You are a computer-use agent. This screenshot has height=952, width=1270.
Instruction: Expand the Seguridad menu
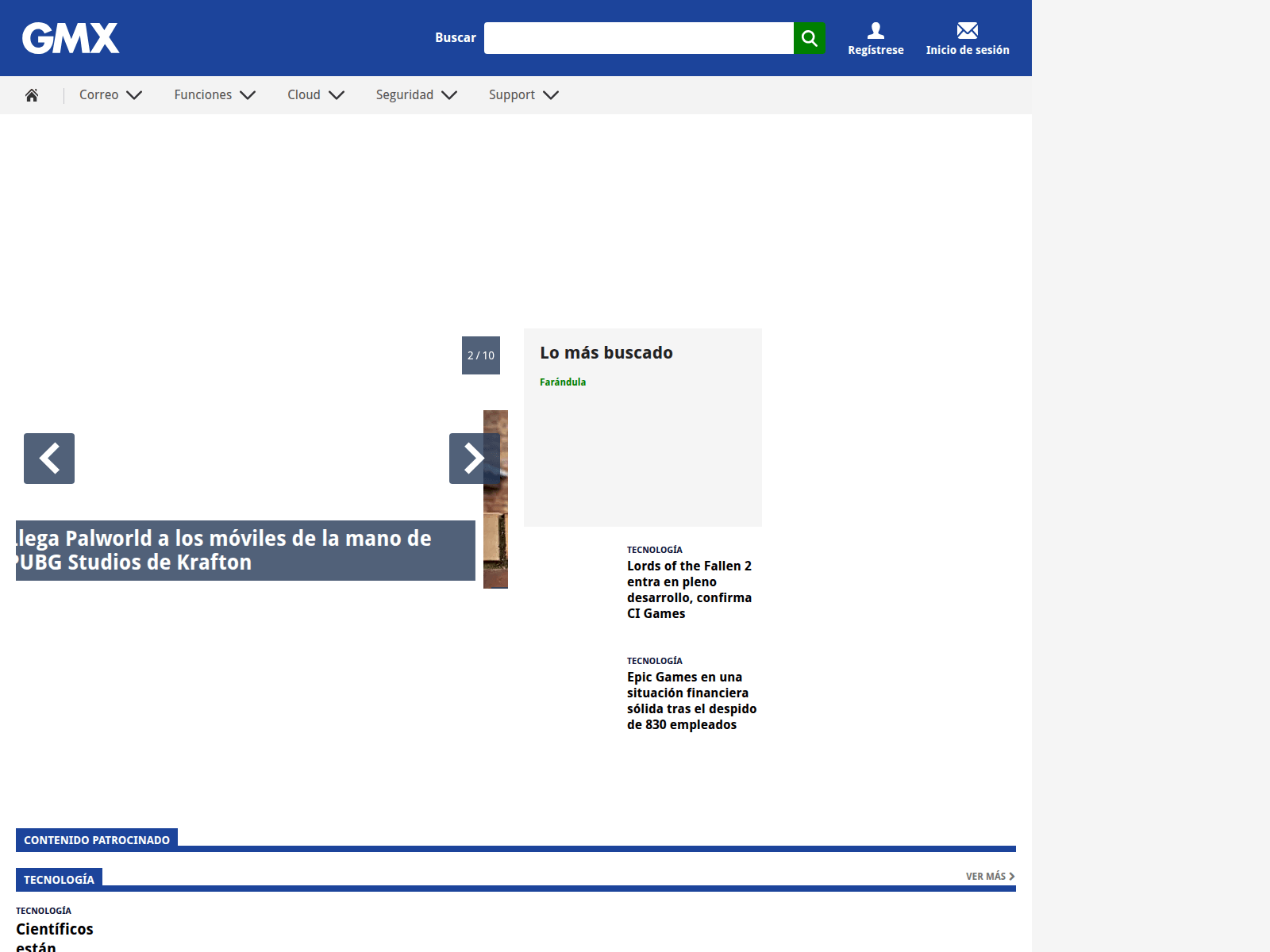tap(416, 95)
